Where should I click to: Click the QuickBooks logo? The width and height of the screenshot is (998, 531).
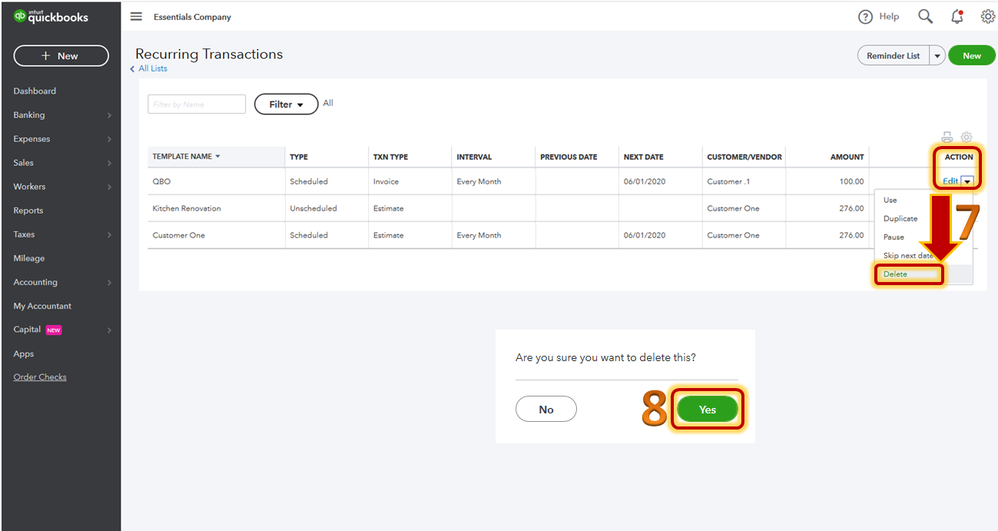pyautogui.click(x=51, y=17)
